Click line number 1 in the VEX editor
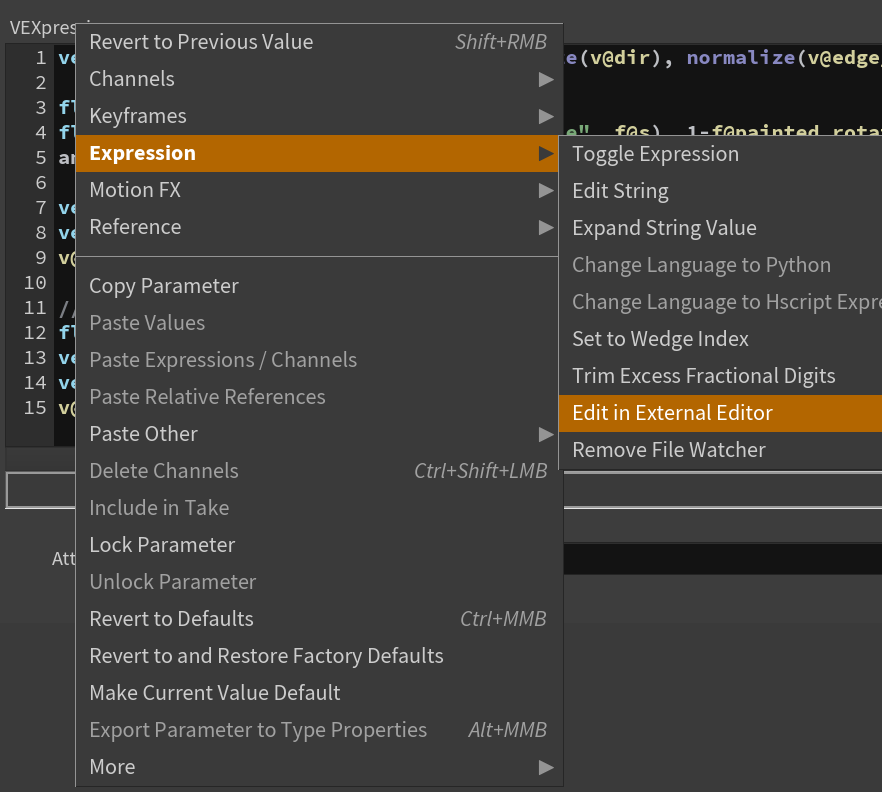 point(40,58)
